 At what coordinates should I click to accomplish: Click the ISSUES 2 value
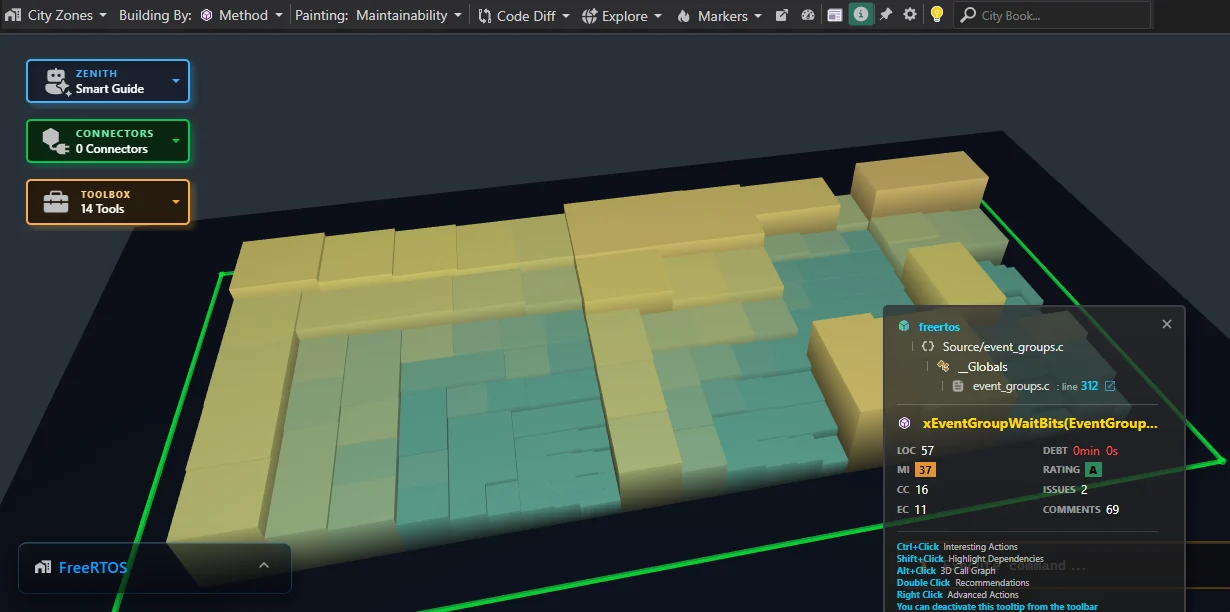tap(1084, 490)
